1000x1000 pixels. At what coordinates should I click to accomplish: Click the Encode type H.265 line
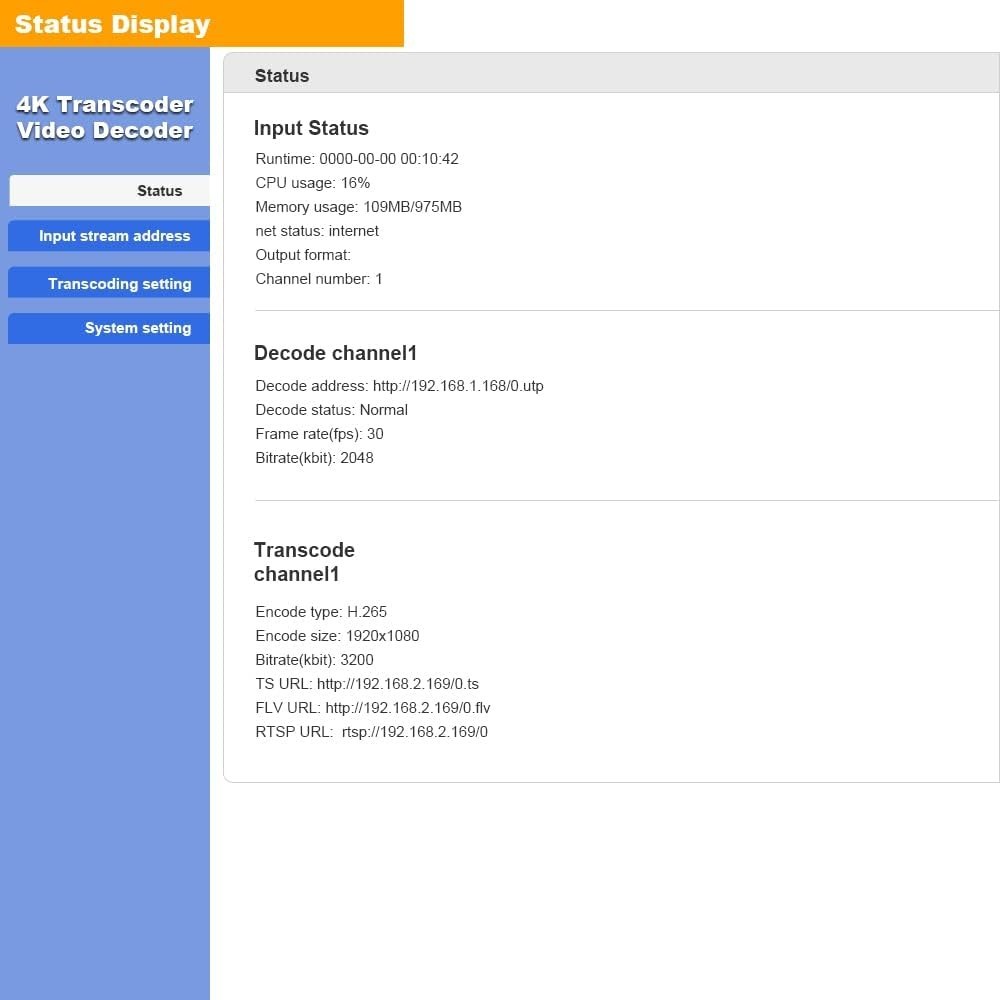pos(321,612)
